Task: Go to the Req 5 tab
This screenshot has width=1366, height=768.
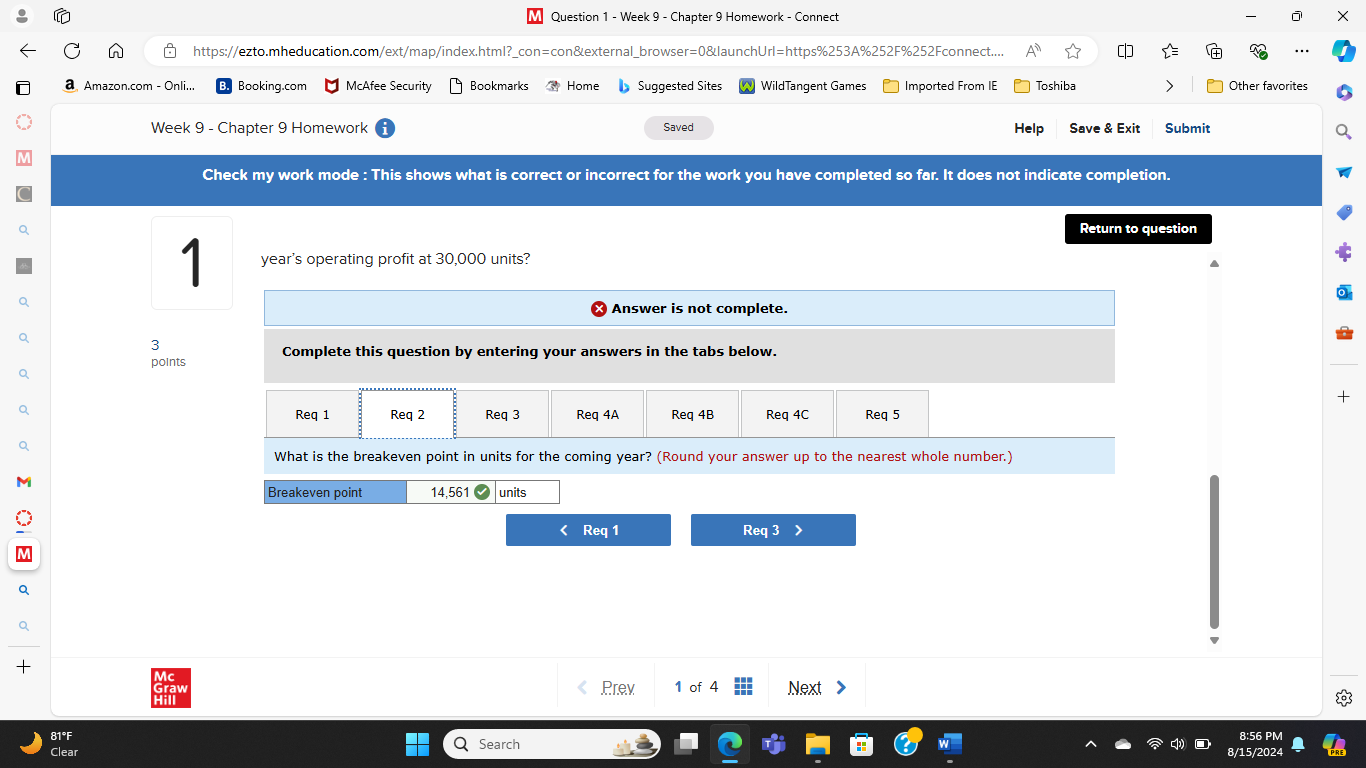Action: (x=882, y=414)
